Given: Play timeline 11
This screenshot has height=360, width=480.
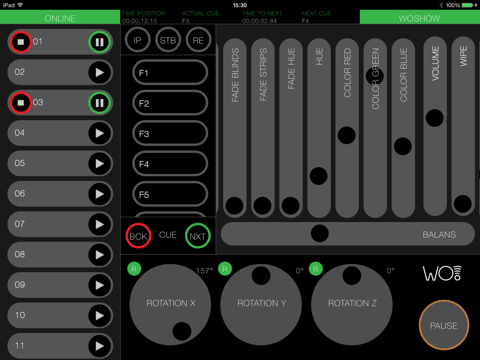Looking at the screenshot, I should tap(99, 346).
